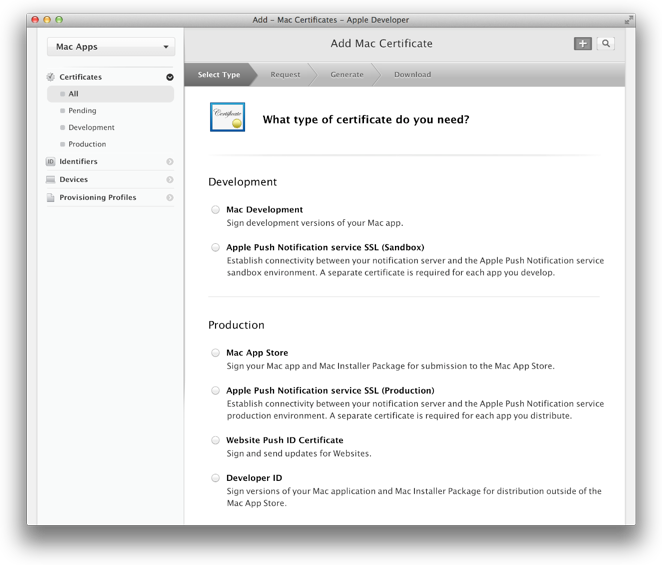The width and height of the screenshot is (662, 565).
Task: Open Development certificates in sidebar
Action: click(x=91, y=128)
